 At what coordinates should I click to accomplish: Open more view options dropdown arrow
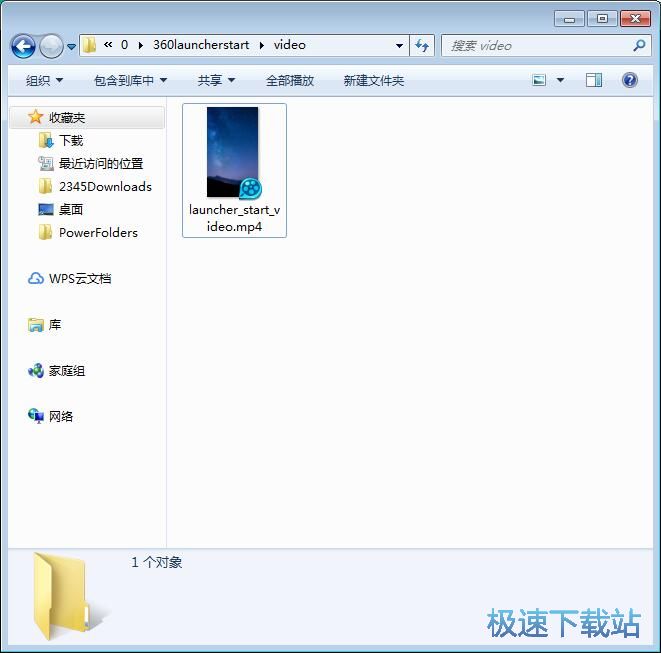click(560, 80)
